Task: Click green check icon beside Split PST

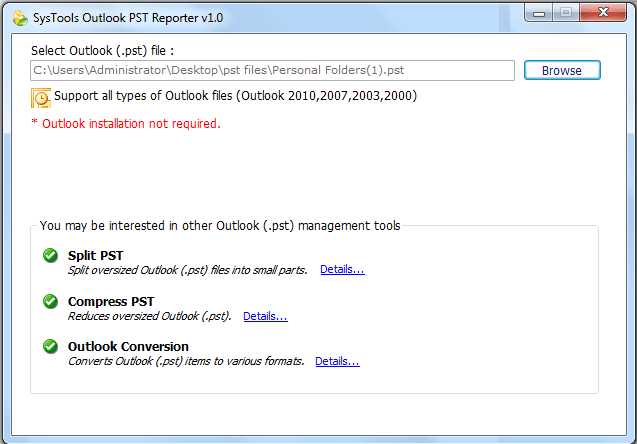Action: point(50,256)
